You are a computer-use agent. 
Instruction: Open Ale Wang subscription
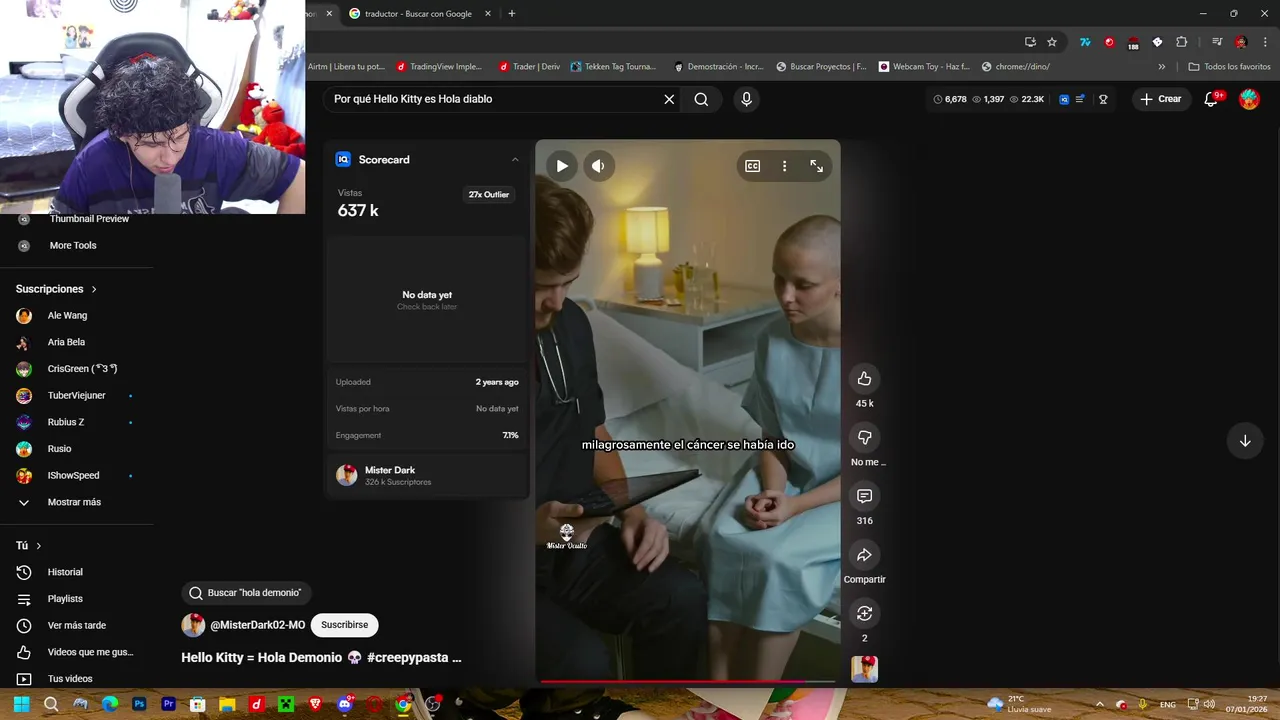[x=67, y=315]
